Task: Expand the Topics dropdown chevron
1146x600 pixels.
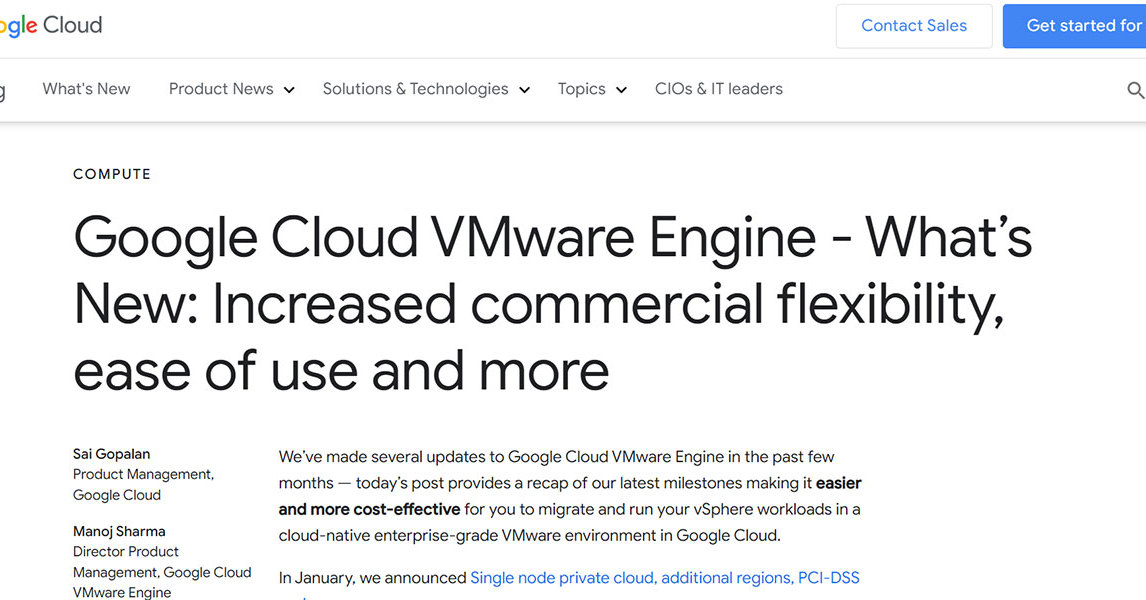Action: click(621, 90)
